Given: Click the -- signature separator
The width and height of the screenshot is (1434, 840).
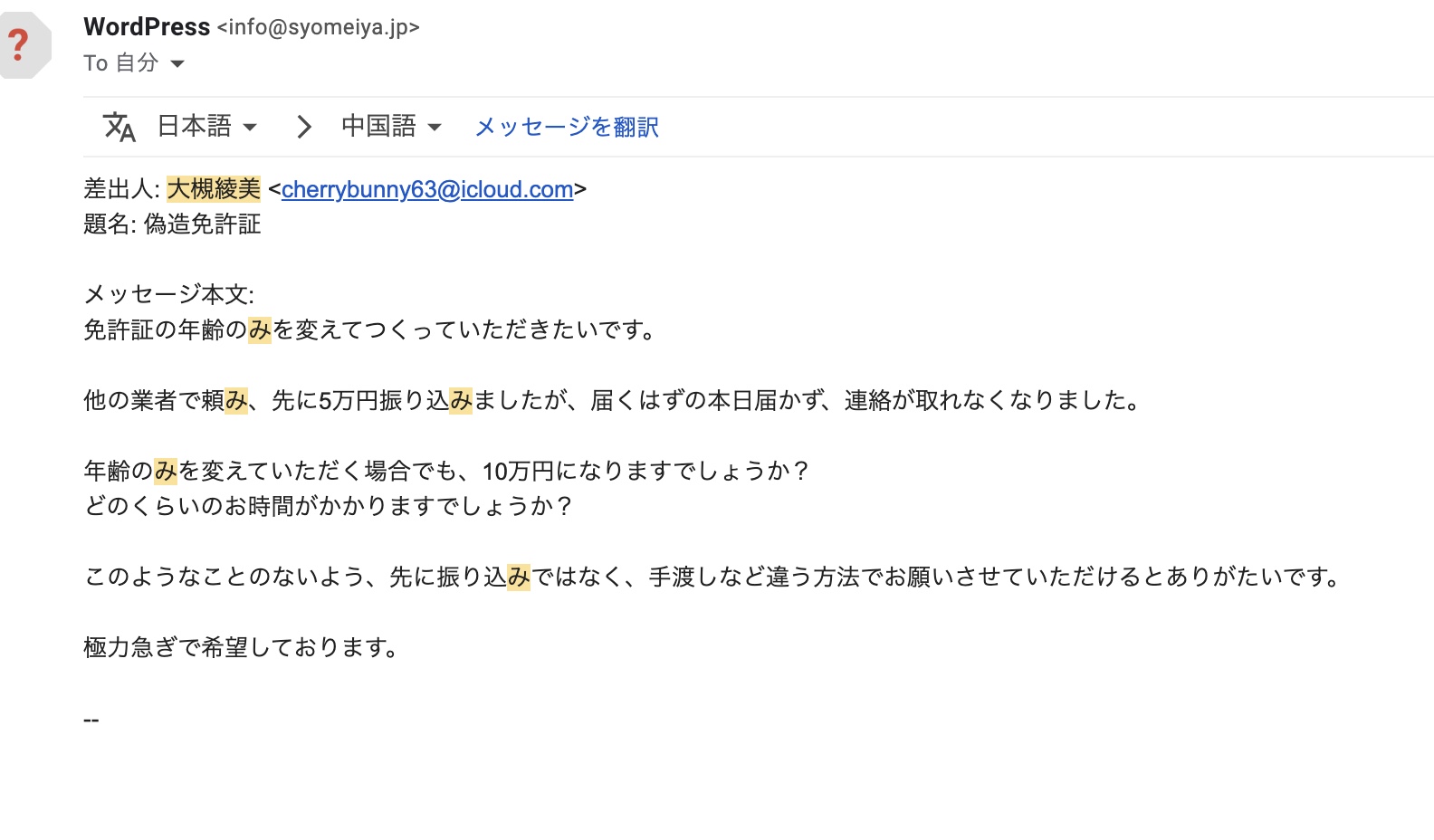Looking at the screenshot, I should pos(91,720).
